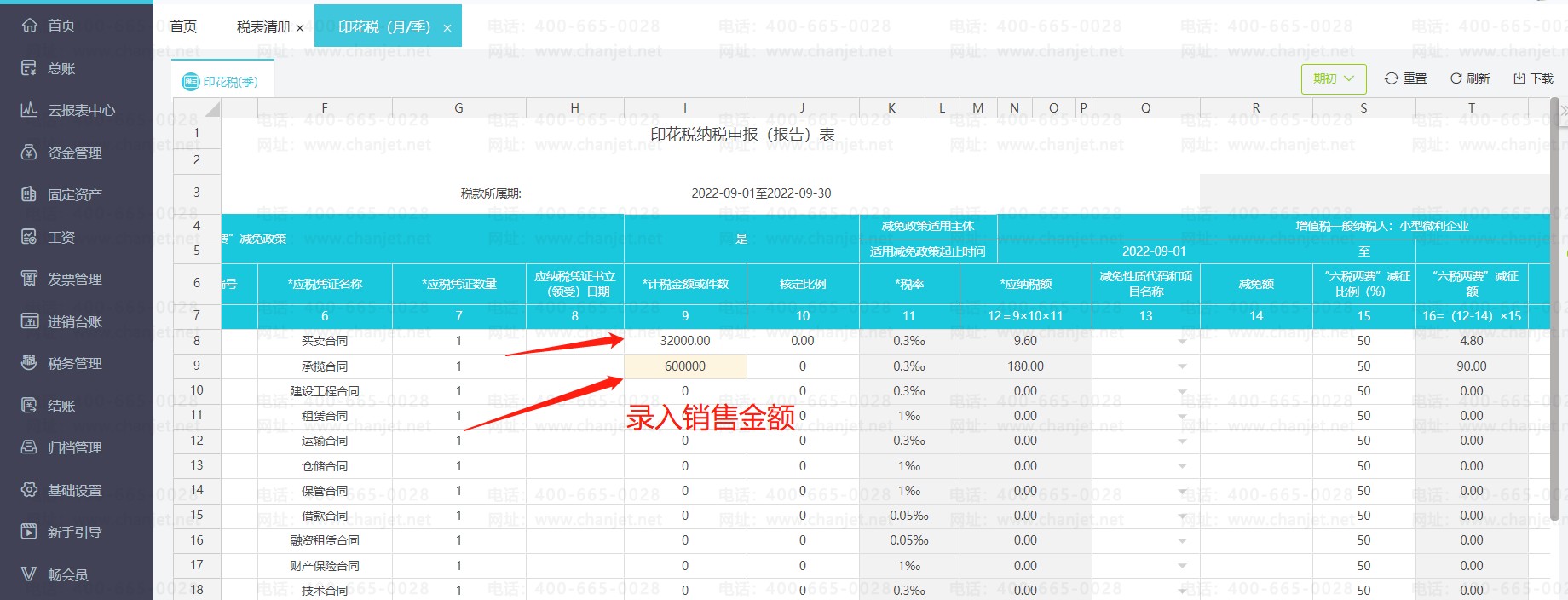Open 发票管理 invoice icon
1568x600 pixels.
pos(29,279)
